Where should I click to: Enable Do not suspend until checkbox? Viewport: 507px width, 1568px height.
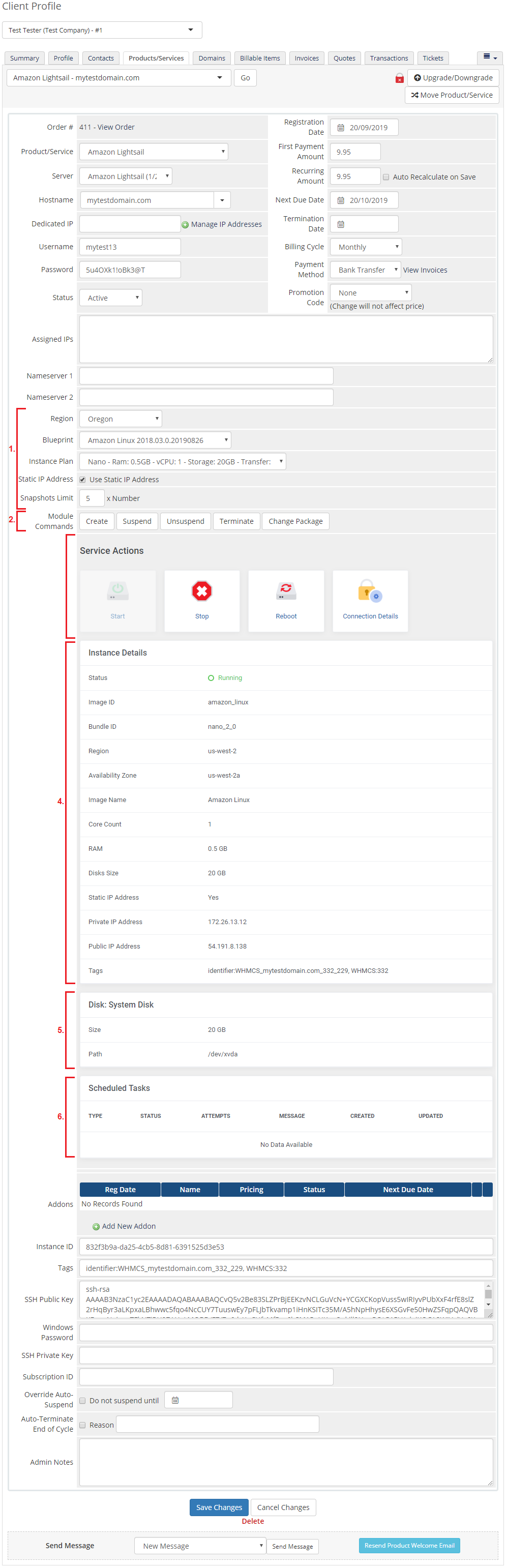[x=83, y=1401]
